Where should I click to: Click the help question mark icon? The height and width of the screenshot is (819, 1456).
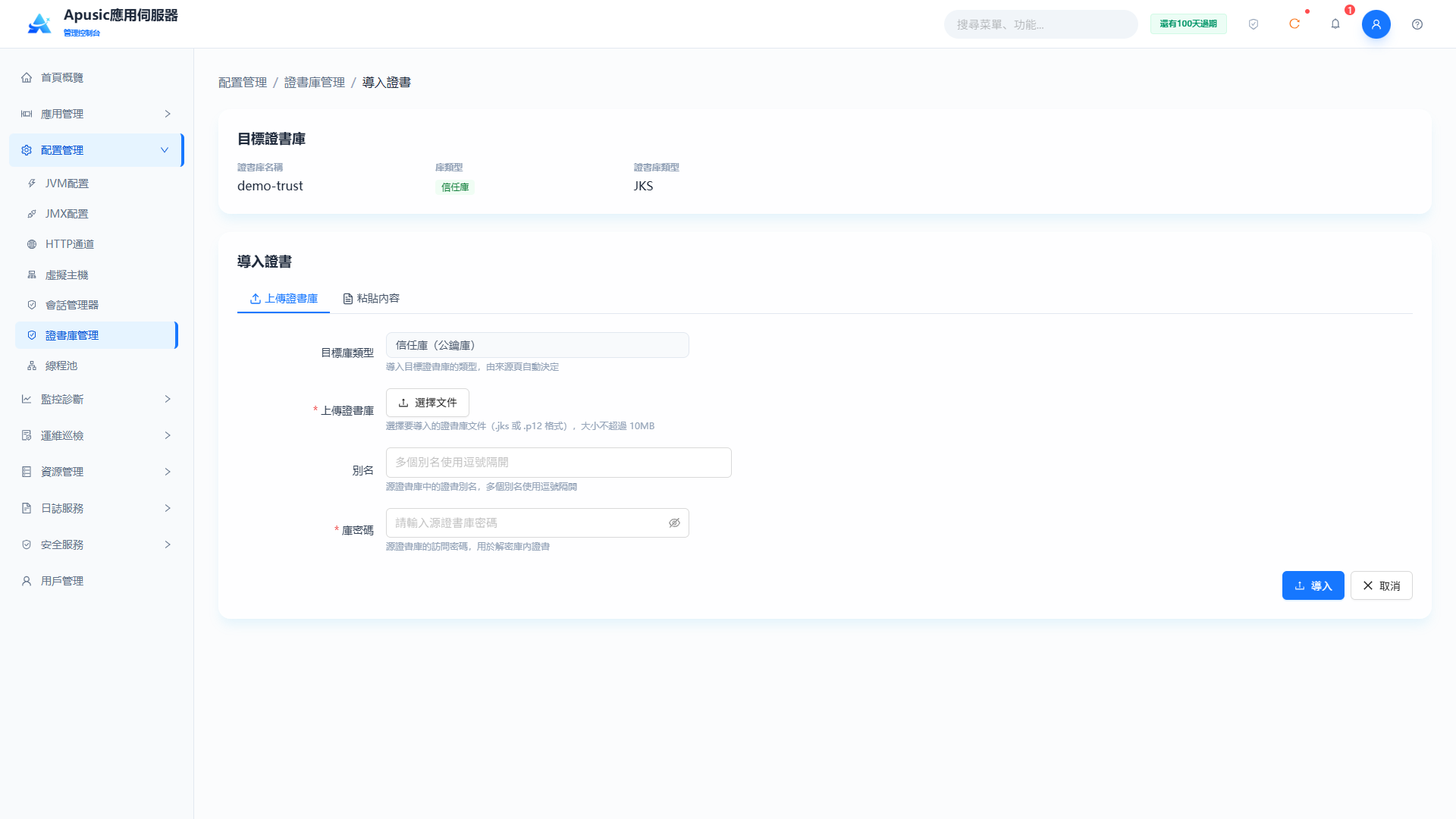point(1417,24)
